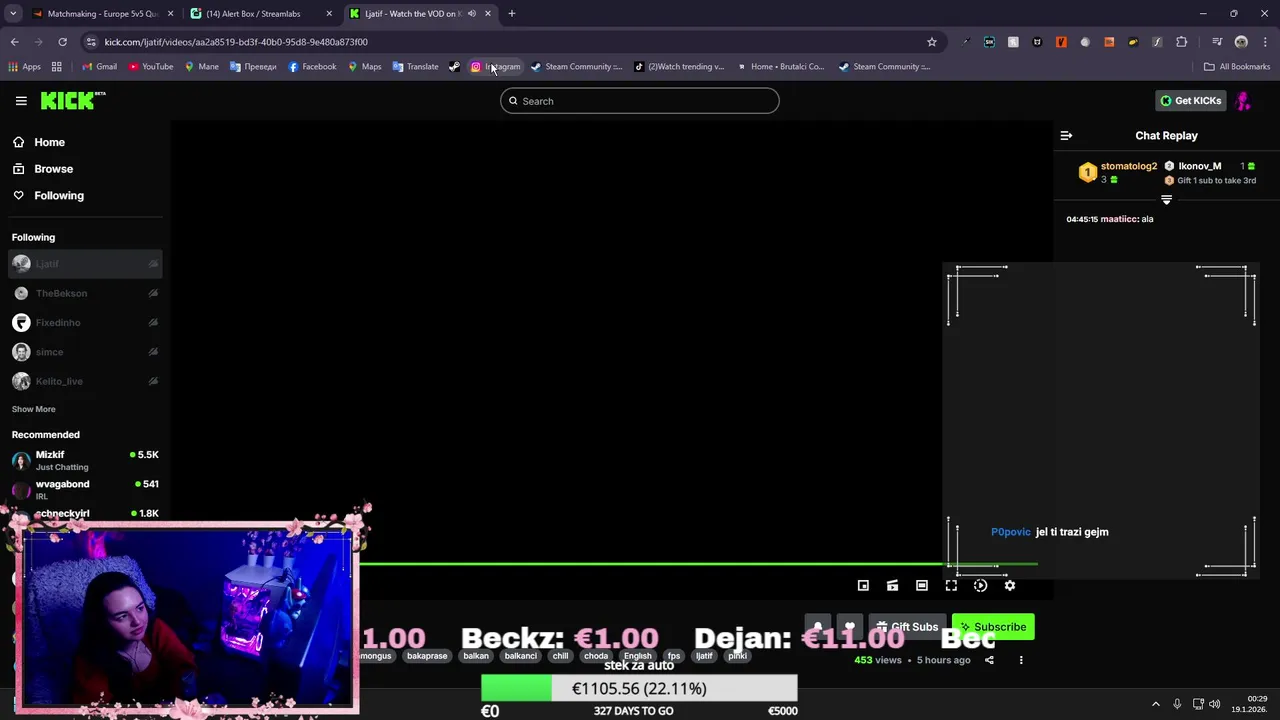Open YouTube bookmark
This screenshot has width=1280, height=720.
click(x=150, y=67)
